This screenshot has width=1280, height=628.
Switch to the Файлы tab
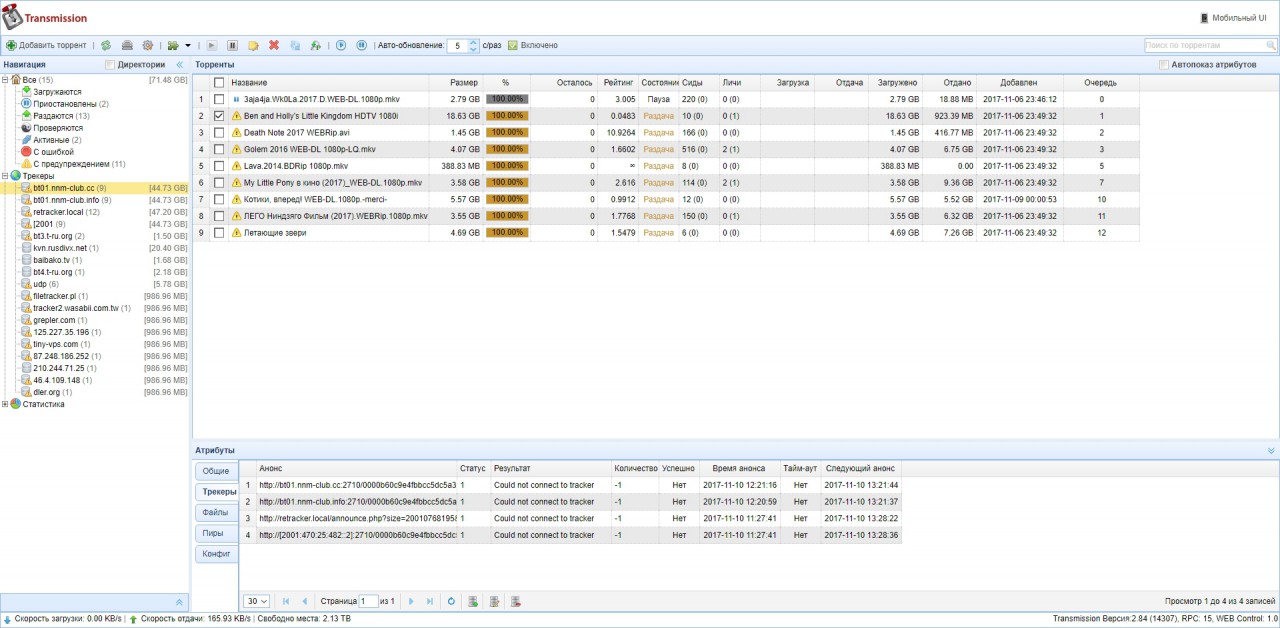(x=216, y=513)
